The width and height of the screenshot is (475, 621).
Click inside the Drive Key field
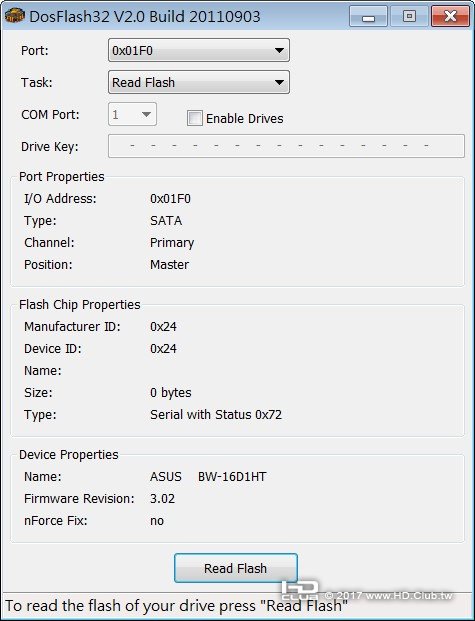pyautogui.click(x=286, y=146)
